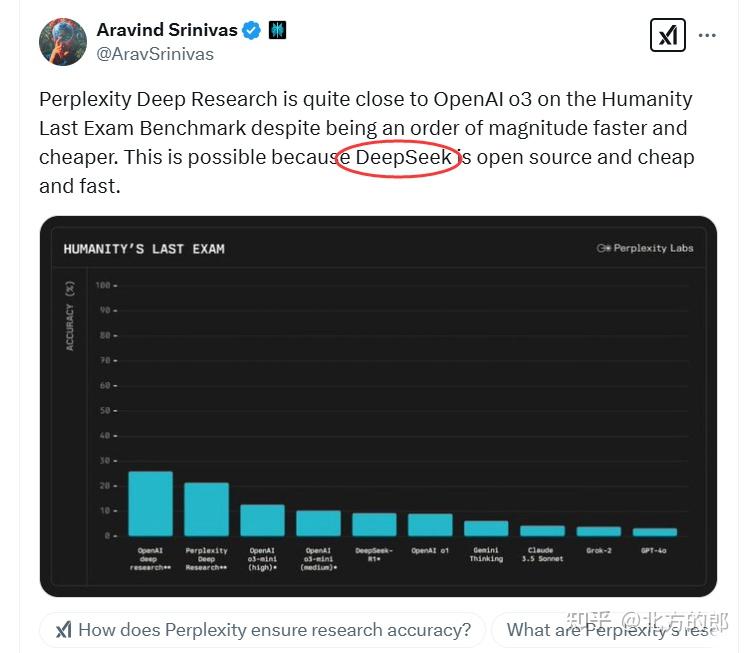Open the Grok explain-post icon
This screenshot has height=653, width=748.
pos(667,36)
